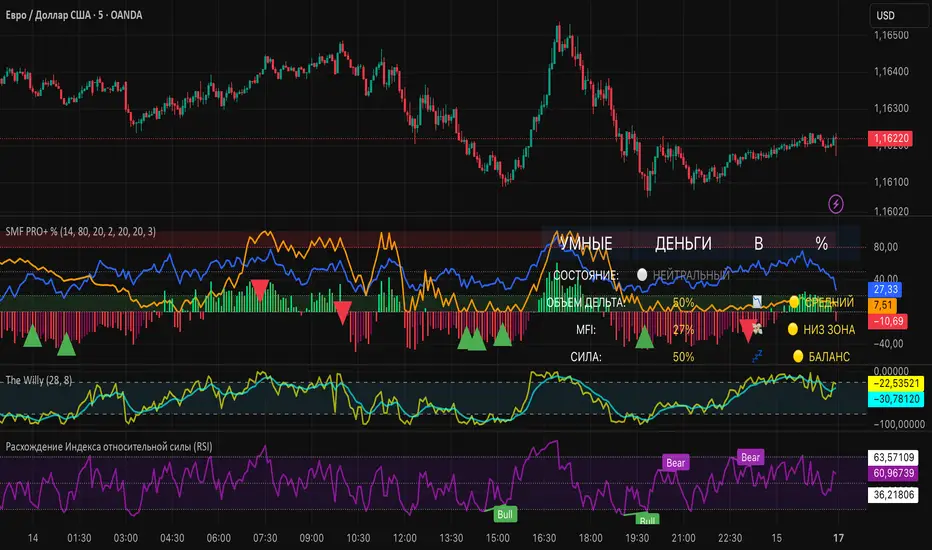Click the red down-triangle signal near 07:30
The height and width of the screenshot is (550, 932).
[259, 289]
